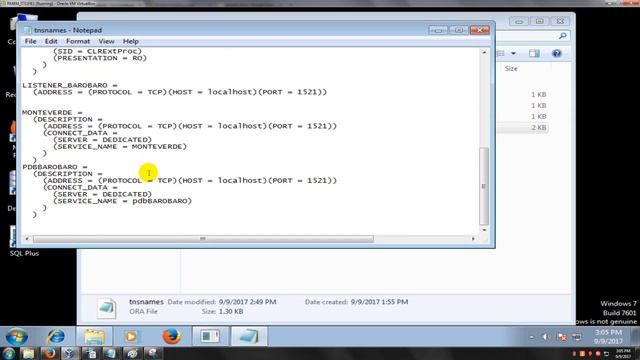Open the host Start button on bottom taskbar
This screenshot has width=640, height=360.
9,353
